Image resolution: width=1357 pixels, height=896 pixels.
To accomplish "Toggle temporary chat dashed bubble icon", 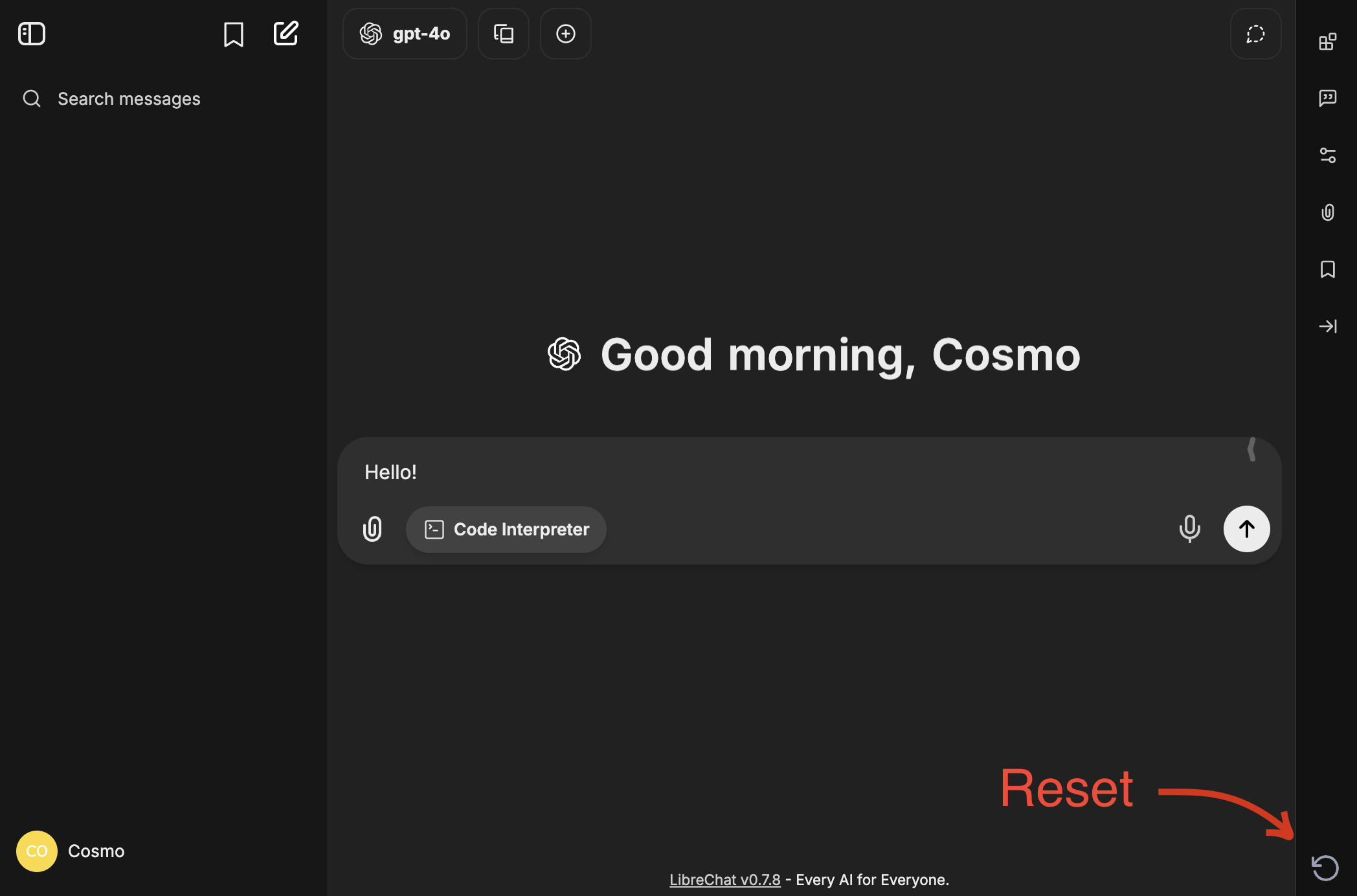I will tap(1255, 34).
